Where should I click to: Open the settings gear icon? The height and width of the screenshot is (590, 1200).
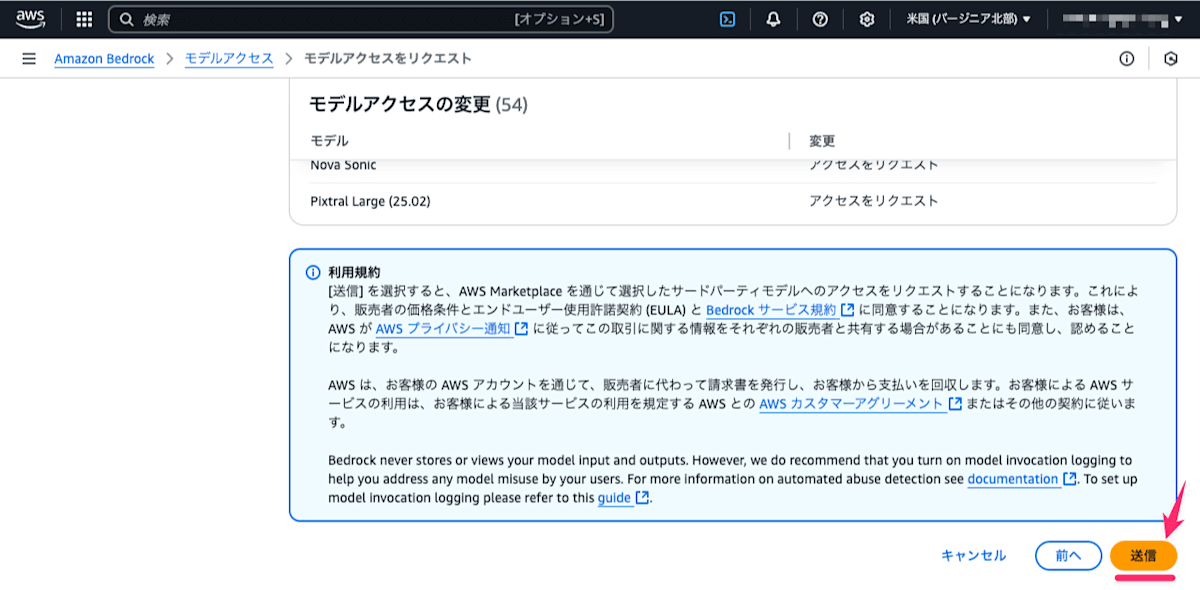coord(867,19)
